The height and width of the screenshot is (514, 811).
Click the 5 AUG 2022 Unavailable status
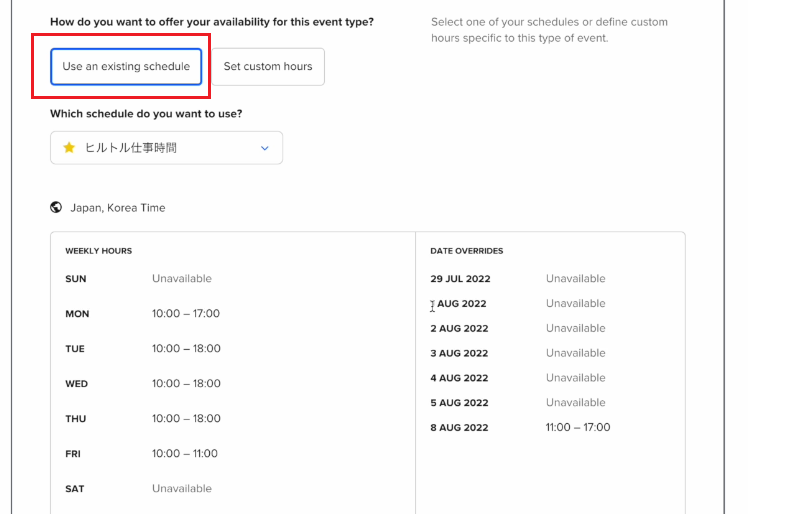(x=575, y=403)
